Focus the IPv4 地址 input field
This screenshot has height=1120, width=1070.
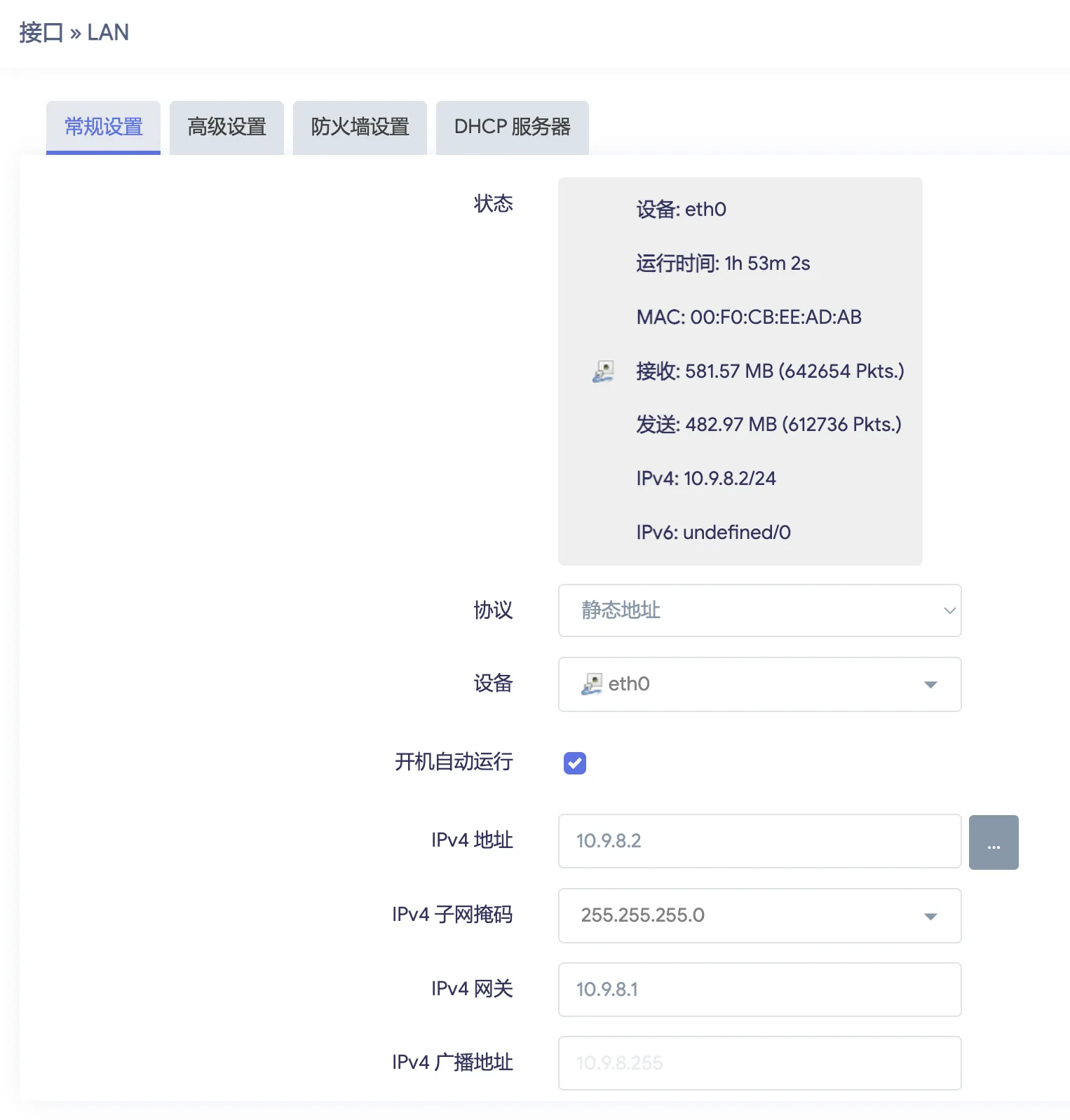(759, 841)
